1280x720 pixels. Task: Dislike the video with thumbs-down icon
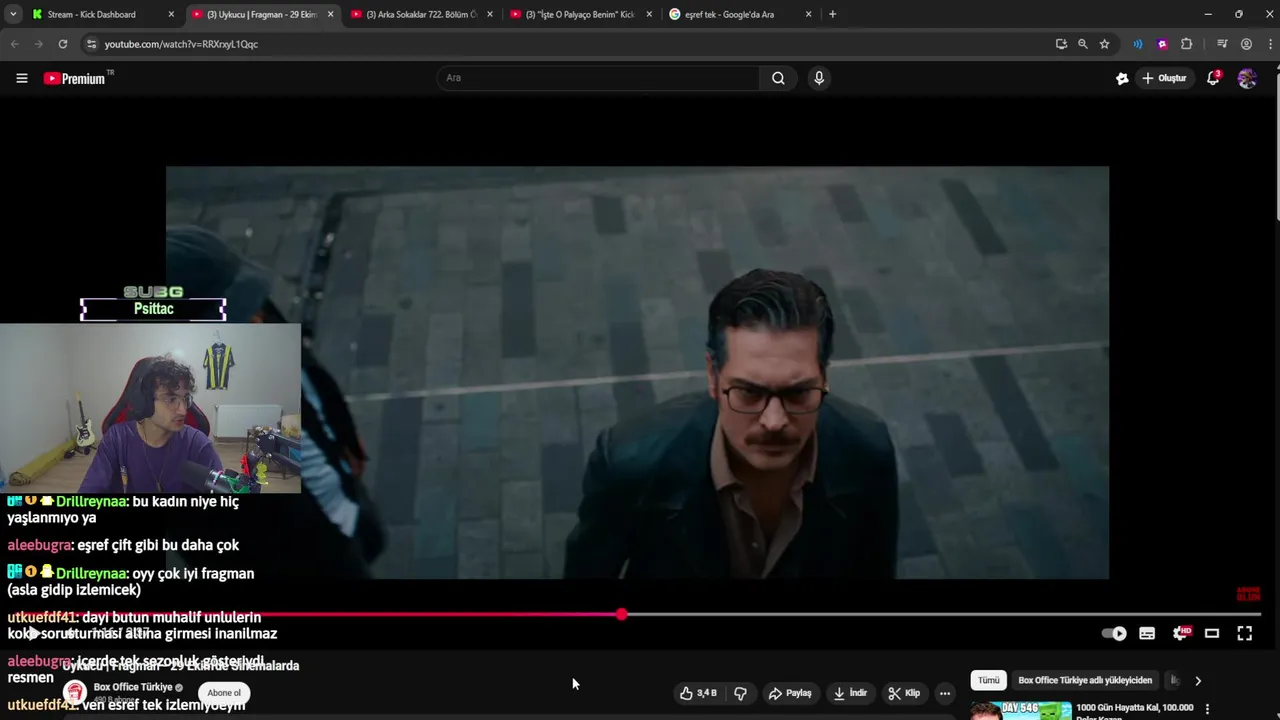click(740, 693)
